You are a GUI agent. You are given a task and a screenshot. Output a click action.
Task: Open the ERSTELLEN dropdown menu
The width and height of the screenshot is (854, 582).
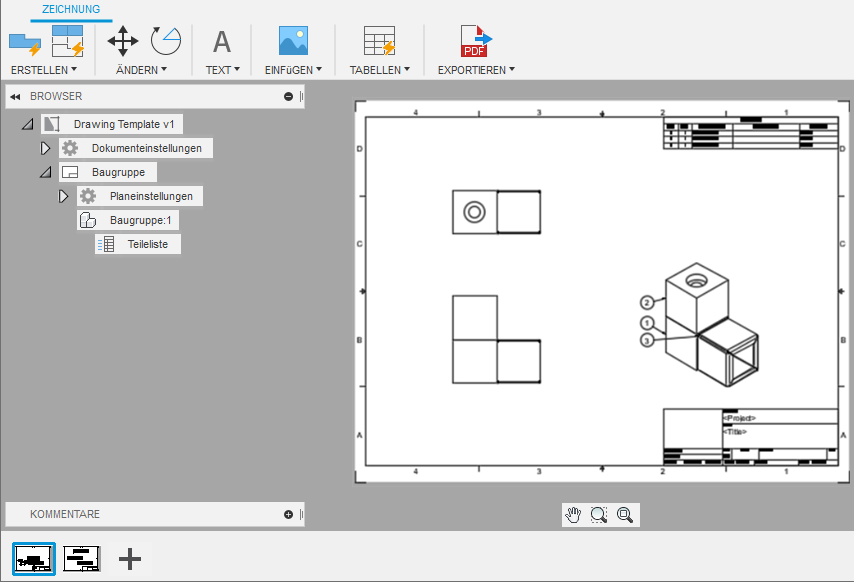click(x=44, y=70)
